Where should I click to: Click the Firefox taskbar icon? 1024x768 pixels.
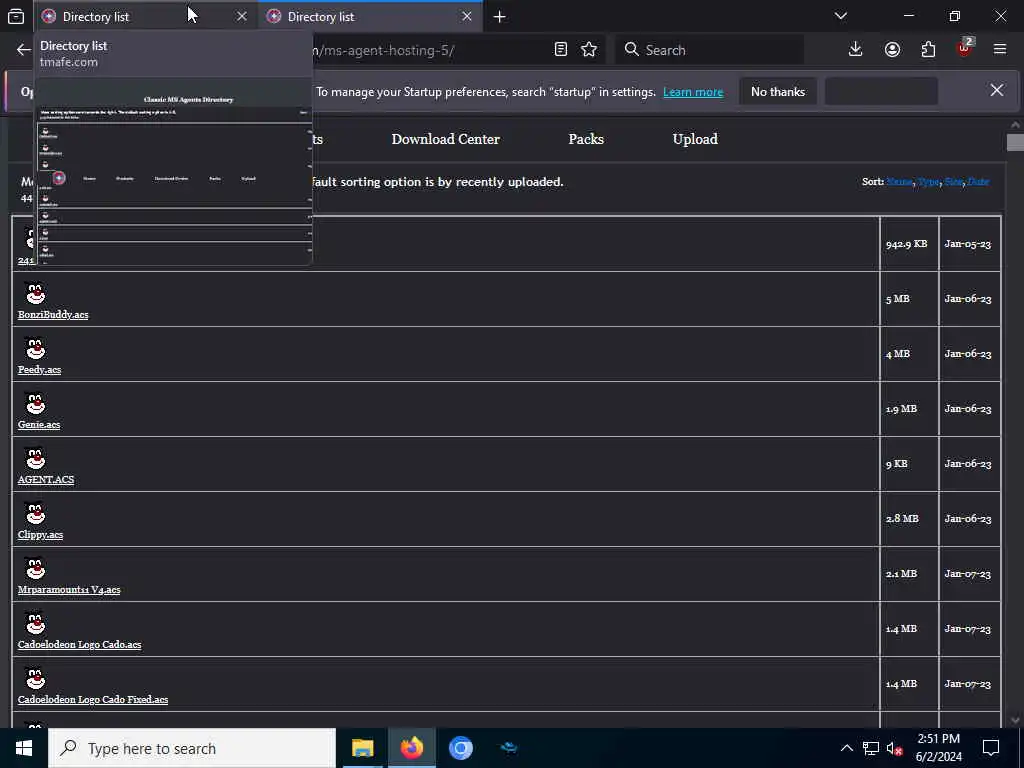[411, 748]
